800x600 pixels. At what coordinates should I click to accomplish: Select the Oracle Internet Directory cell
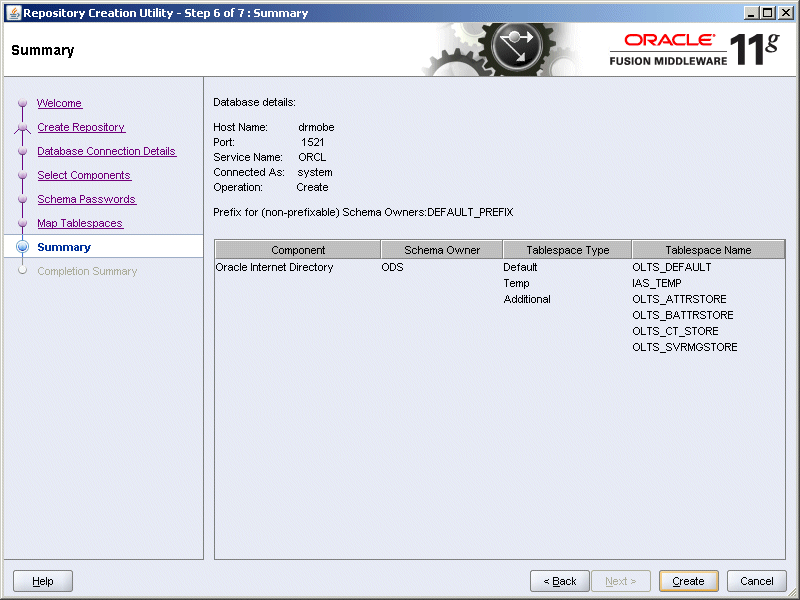[274, 267]
